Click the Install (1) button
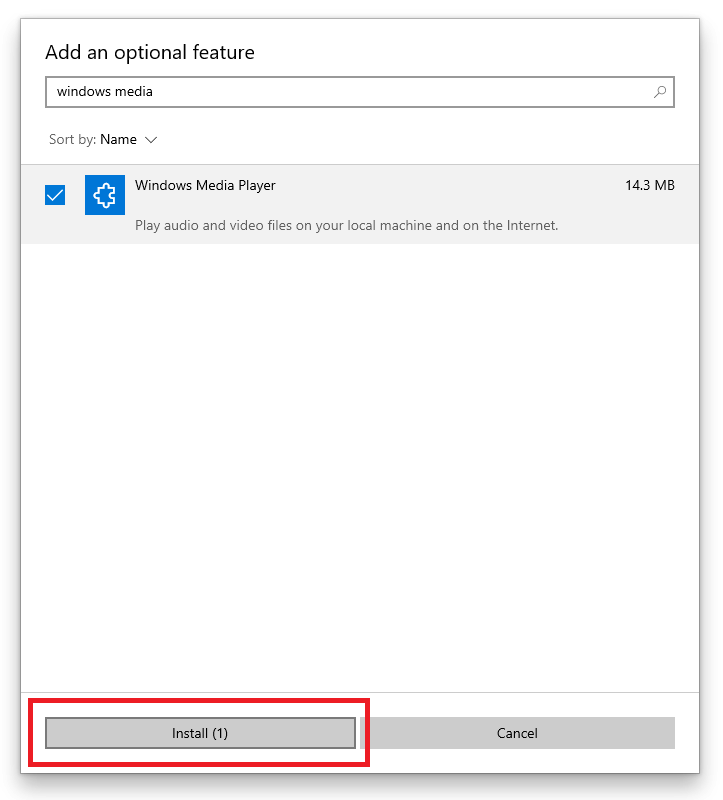This screenshot has height=800, width=723. tap(200, 733)
